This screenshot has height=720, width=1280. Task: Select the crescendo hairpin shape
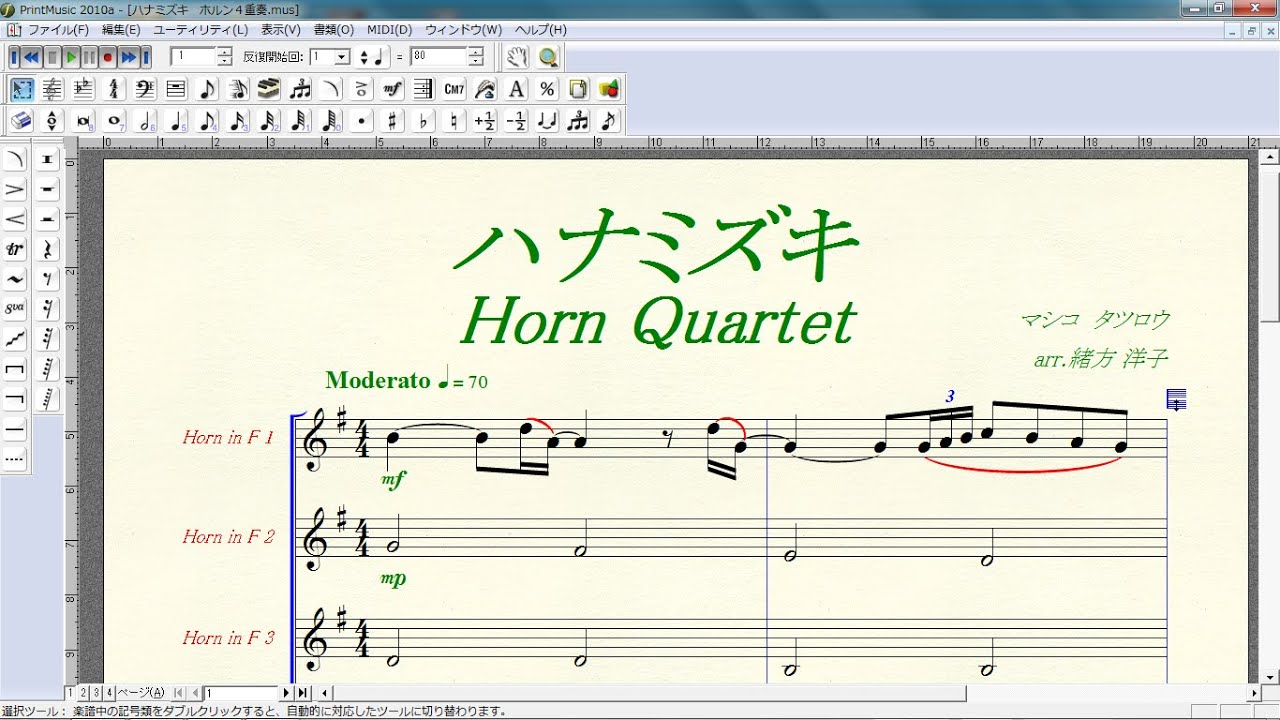click(15, 218)
